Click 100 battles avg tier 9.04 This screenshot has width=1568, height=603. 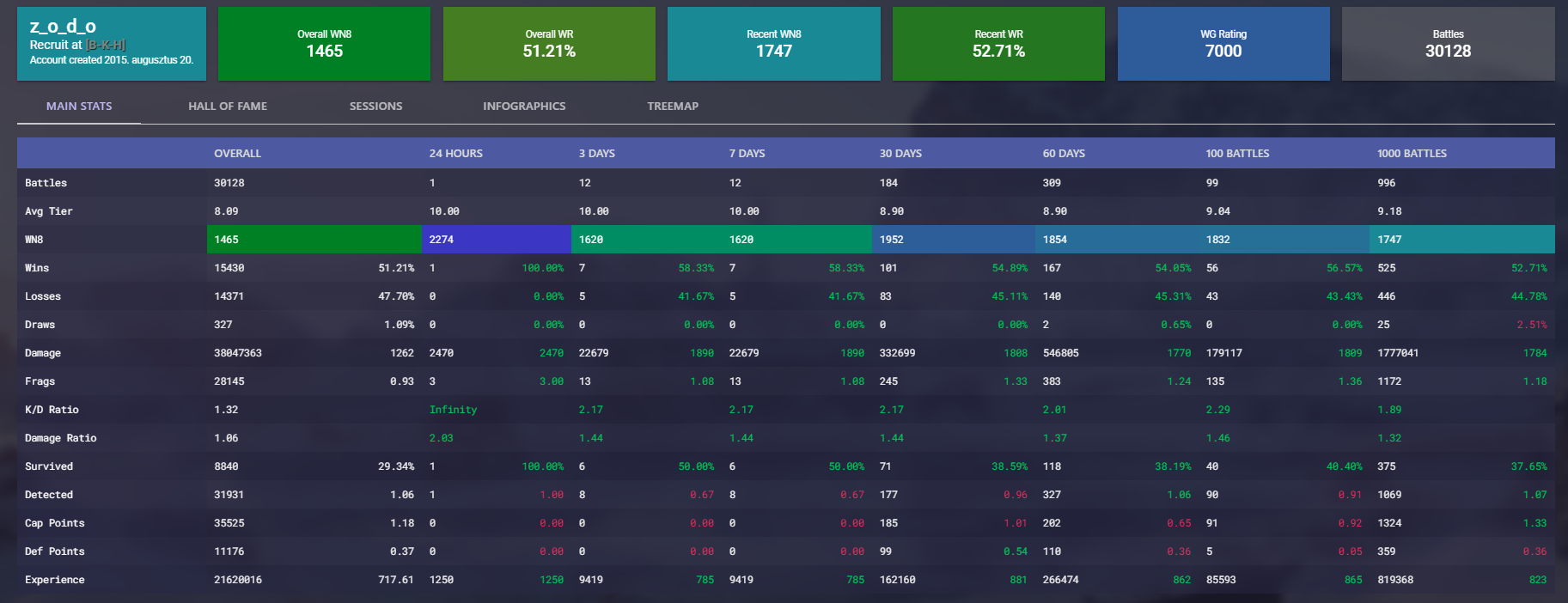pyautogui.click(x=1217, y=211)
